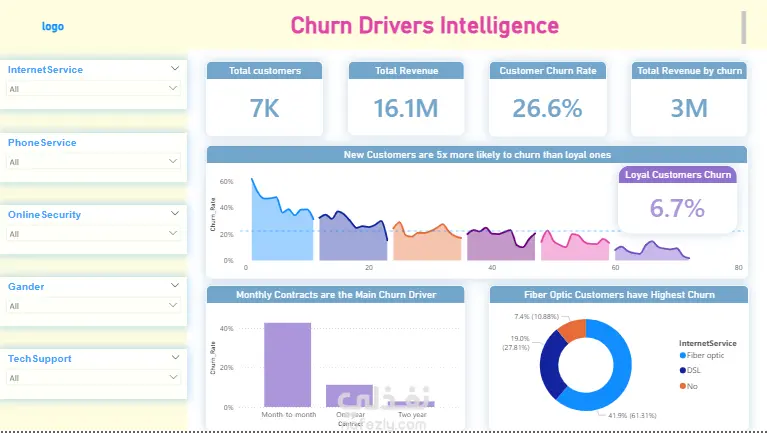Open the OnlineSecurity All dropdown
This screenshot has width=767, height=433.
[x=93, y=233]
